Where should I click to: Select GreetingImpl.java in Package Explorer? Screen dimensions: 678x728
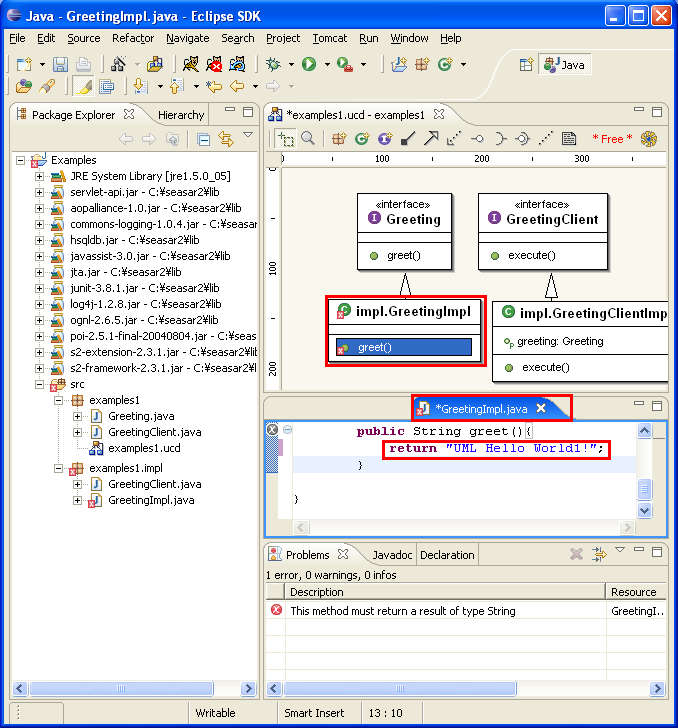[x=150, y=500]
